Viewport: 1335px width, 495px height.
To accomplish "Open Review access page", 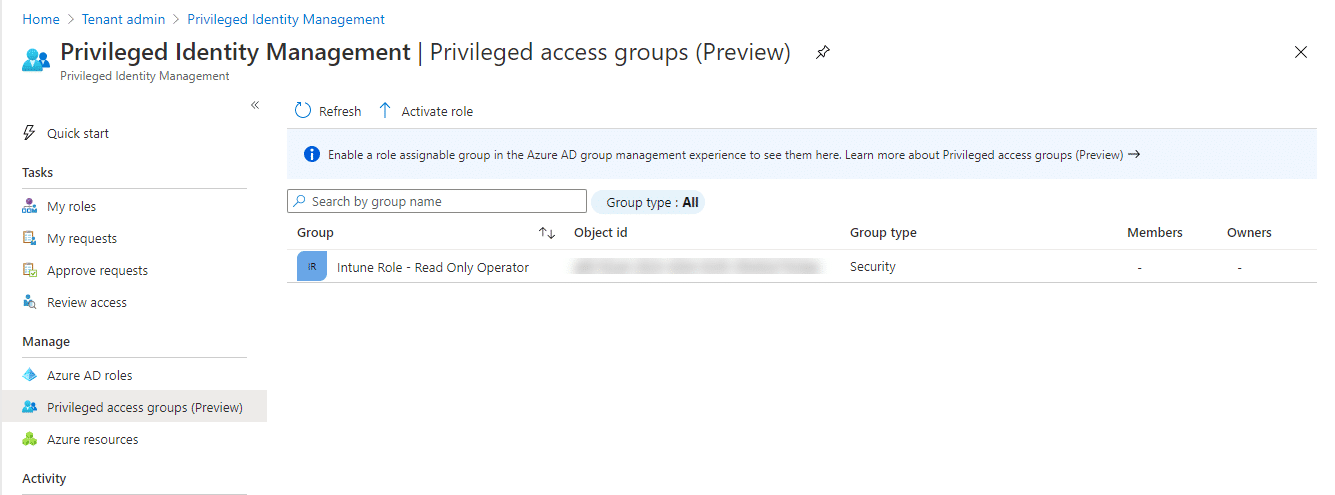I will pyautogui.click(x=87, y=303).
